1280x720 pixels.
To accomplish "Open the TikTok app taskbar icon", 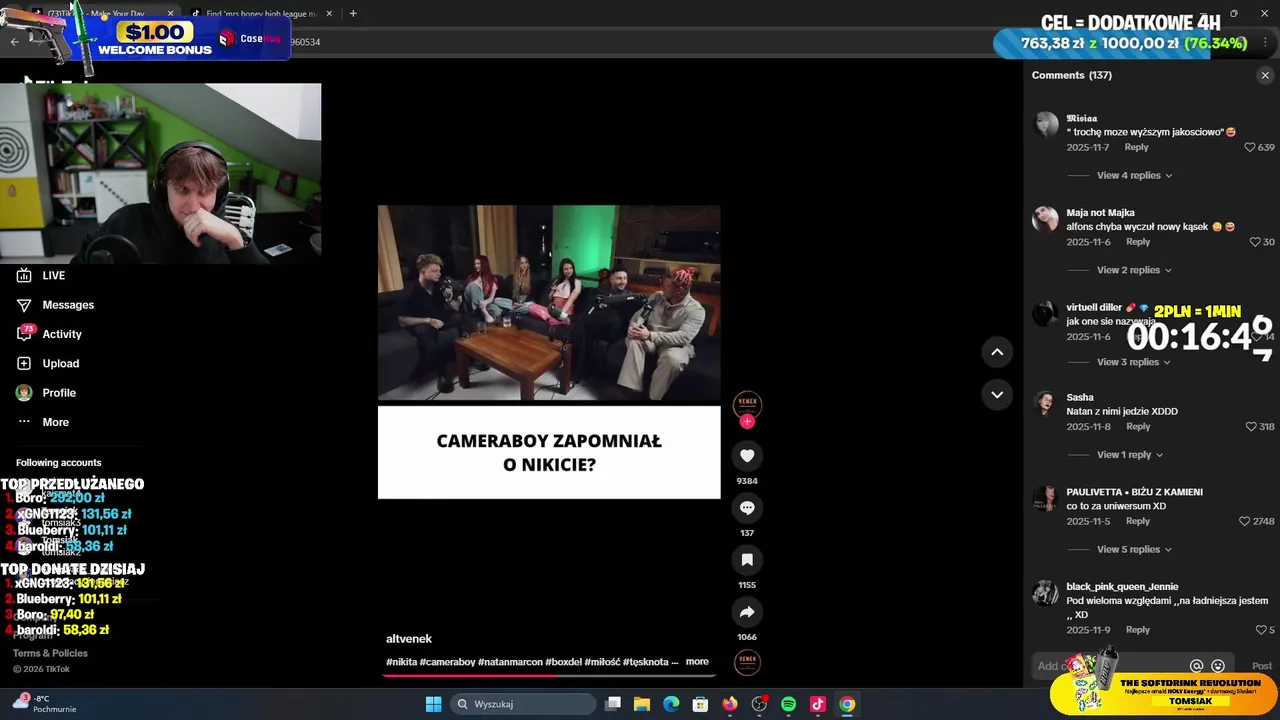I will tap(818, 704).
